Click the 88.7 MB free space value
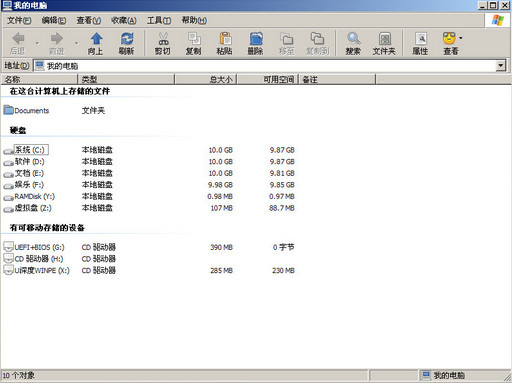The width and height of the screenshot is (512, 383). [x=282, y=208]
